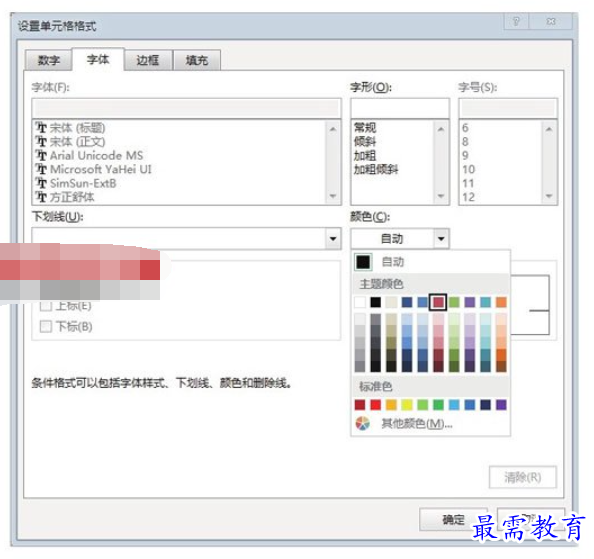This screenshot has width=594, height=559.
Task: Pick font size 9
Action: click(465, 155)
